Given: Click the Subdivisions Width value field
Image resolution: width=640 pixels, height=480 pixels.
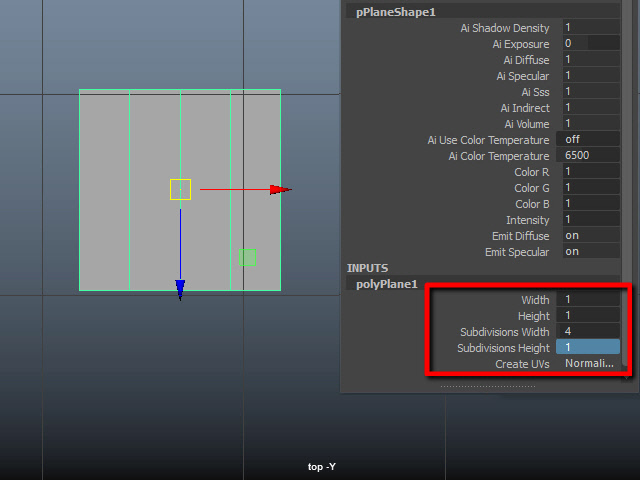Looking at the screenshot, I should 589,332.
